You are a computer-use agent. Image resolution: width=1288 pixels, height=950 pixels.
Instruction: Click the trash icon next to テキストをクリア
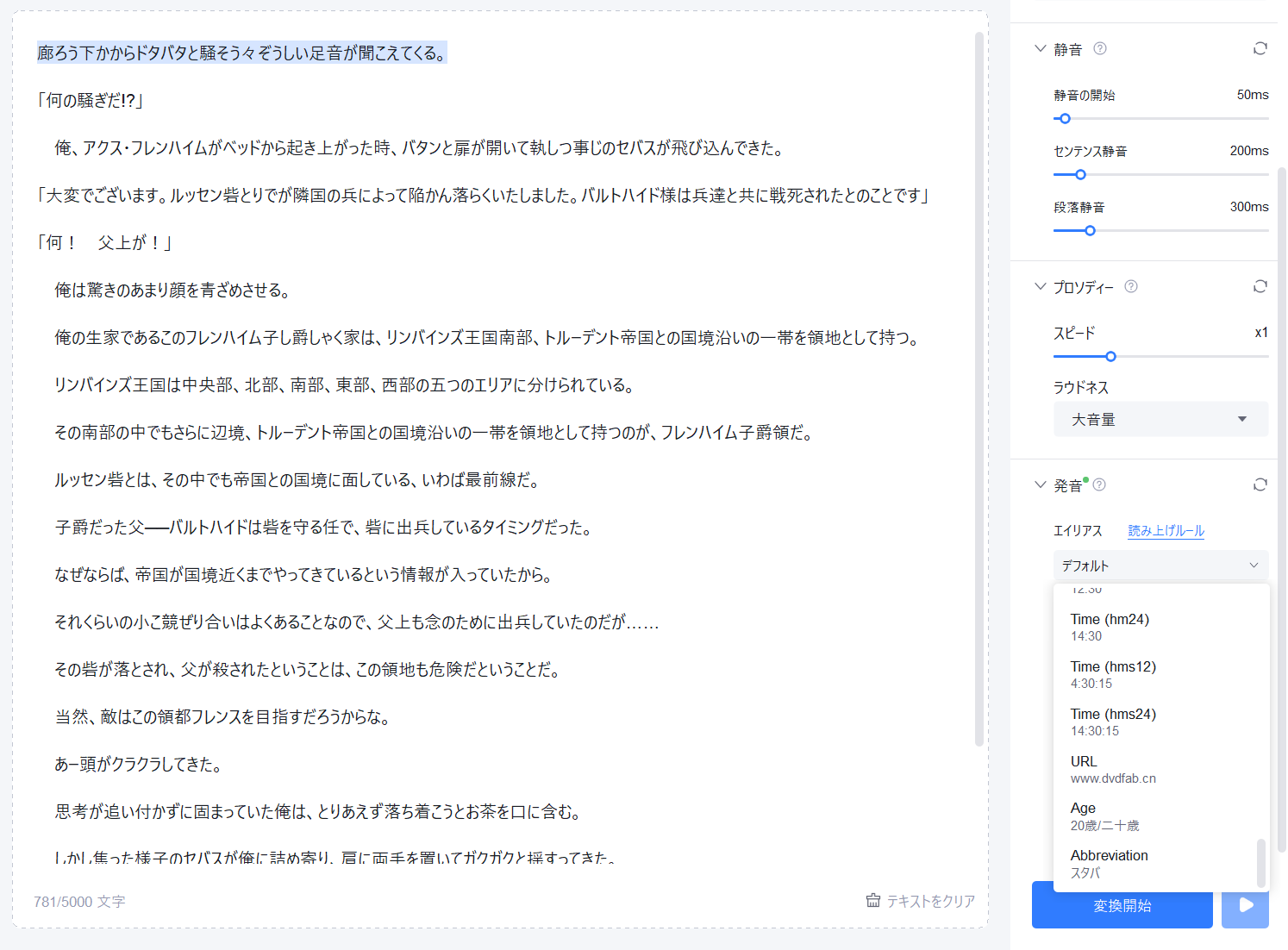click(873, 901)
